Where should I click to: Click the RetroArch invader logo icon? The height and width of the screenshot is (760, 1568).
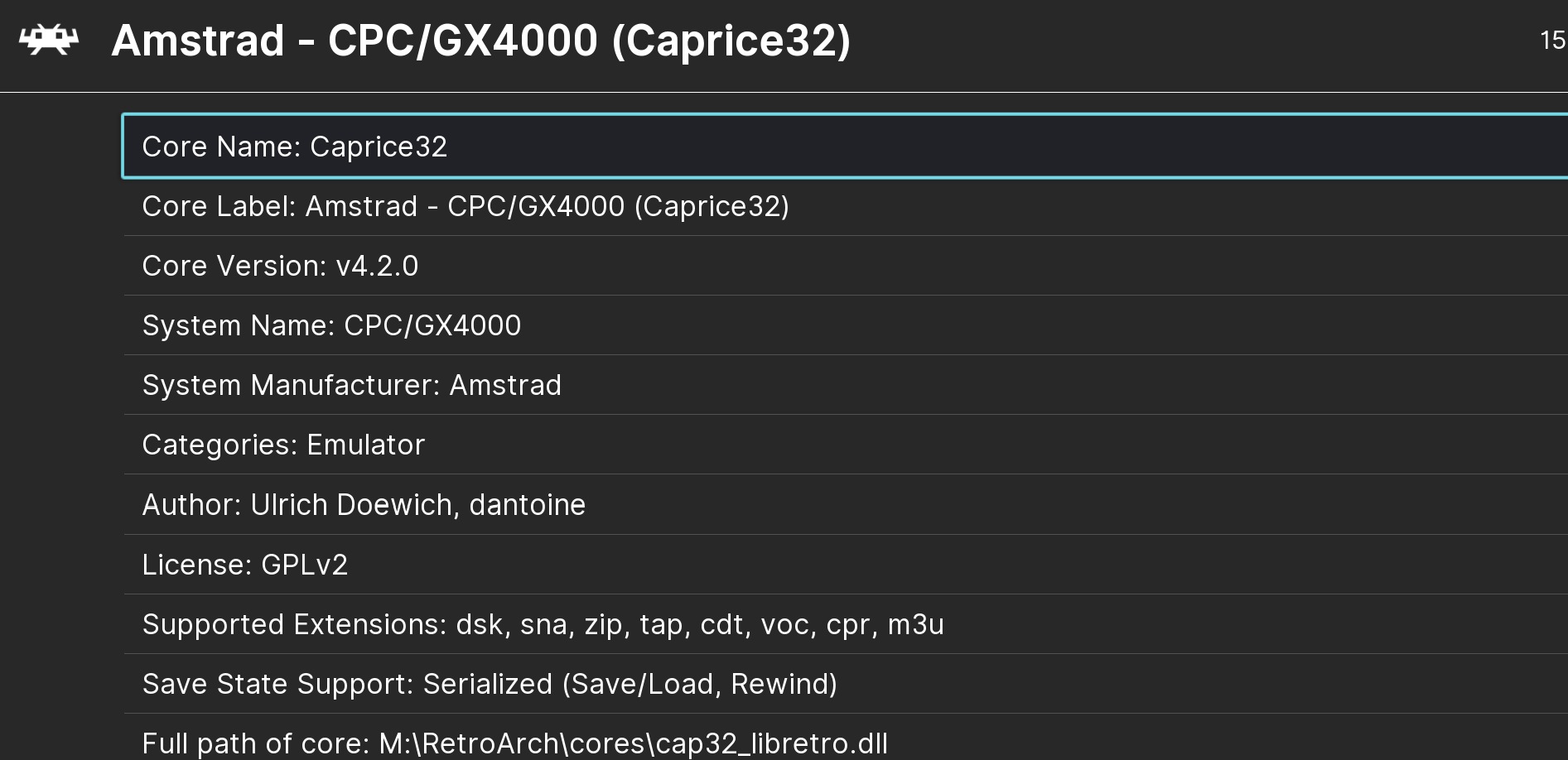(x=49, y=40)
